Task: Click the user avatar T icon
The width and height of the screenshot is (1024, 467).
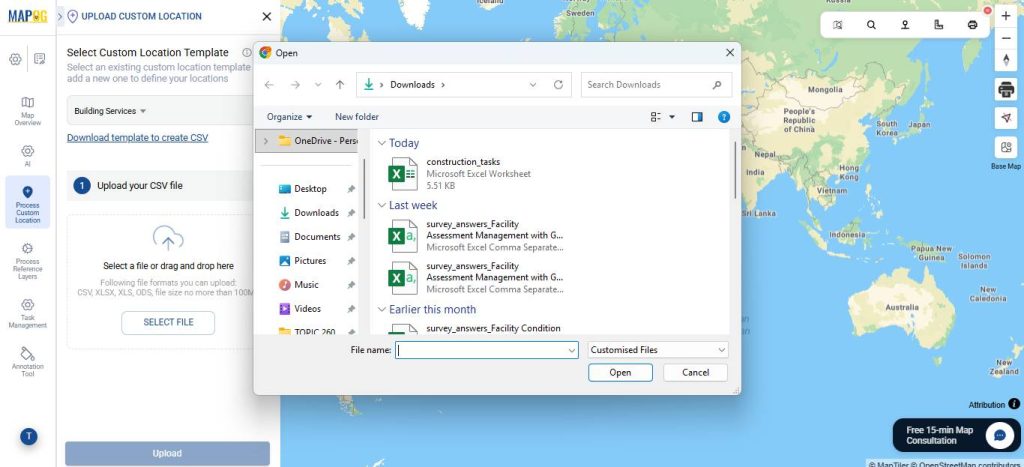Action: [x=28, y=437]
